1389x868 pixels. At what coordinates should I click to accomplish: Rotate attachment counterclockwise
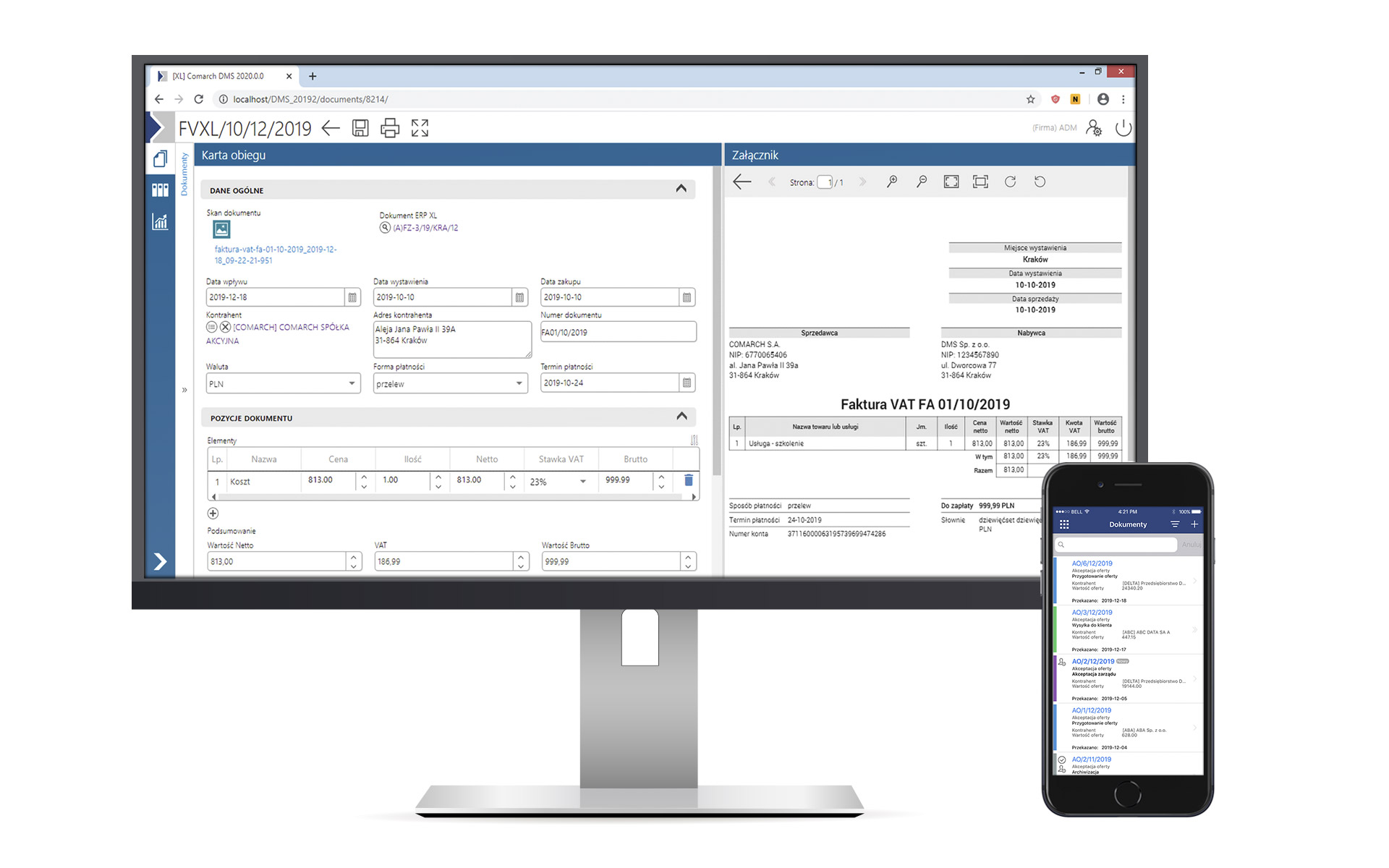(x=1040, y=182)
